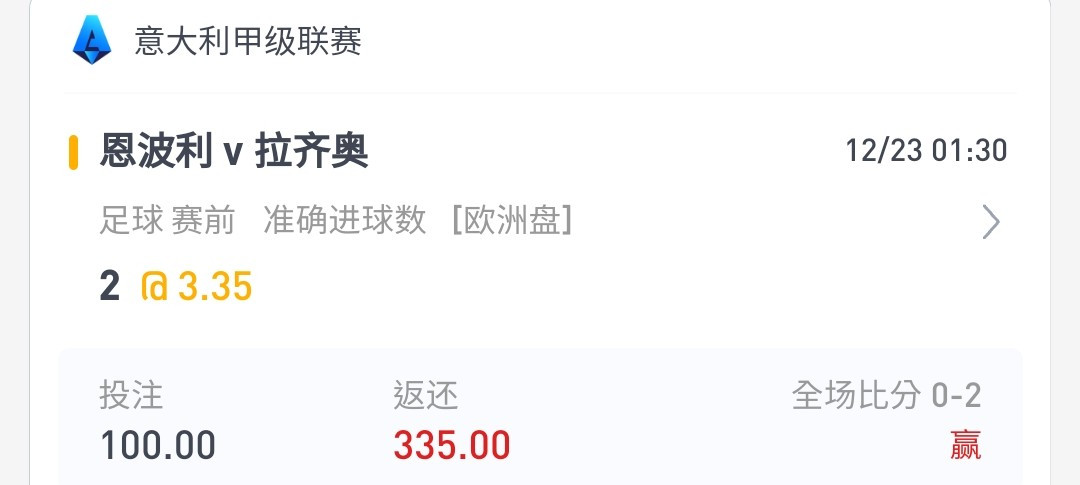
Task: Select the 足球 赛前 label
Action: coord(167,221)
